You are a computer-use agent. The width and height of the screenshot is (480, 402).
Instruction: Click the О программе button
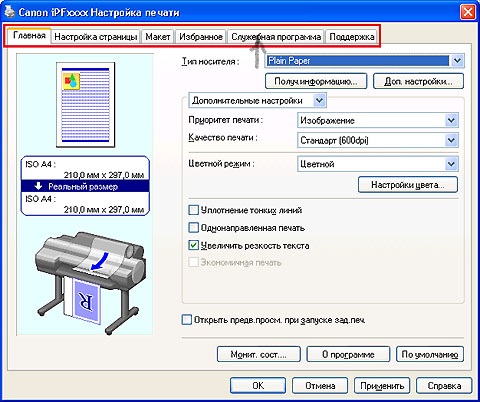348,354
